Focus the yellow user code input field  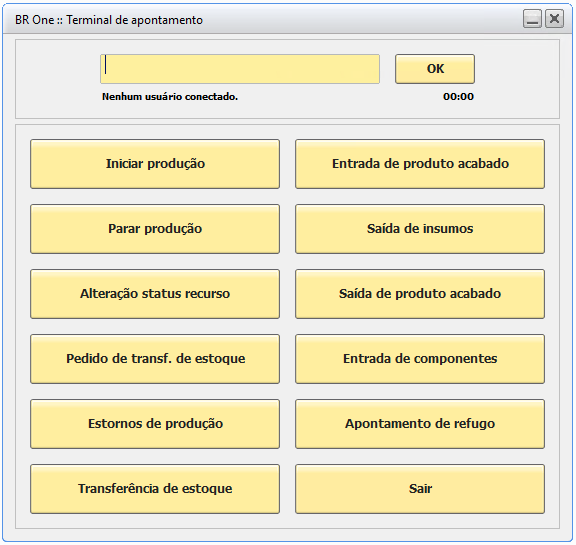[240, 69]
